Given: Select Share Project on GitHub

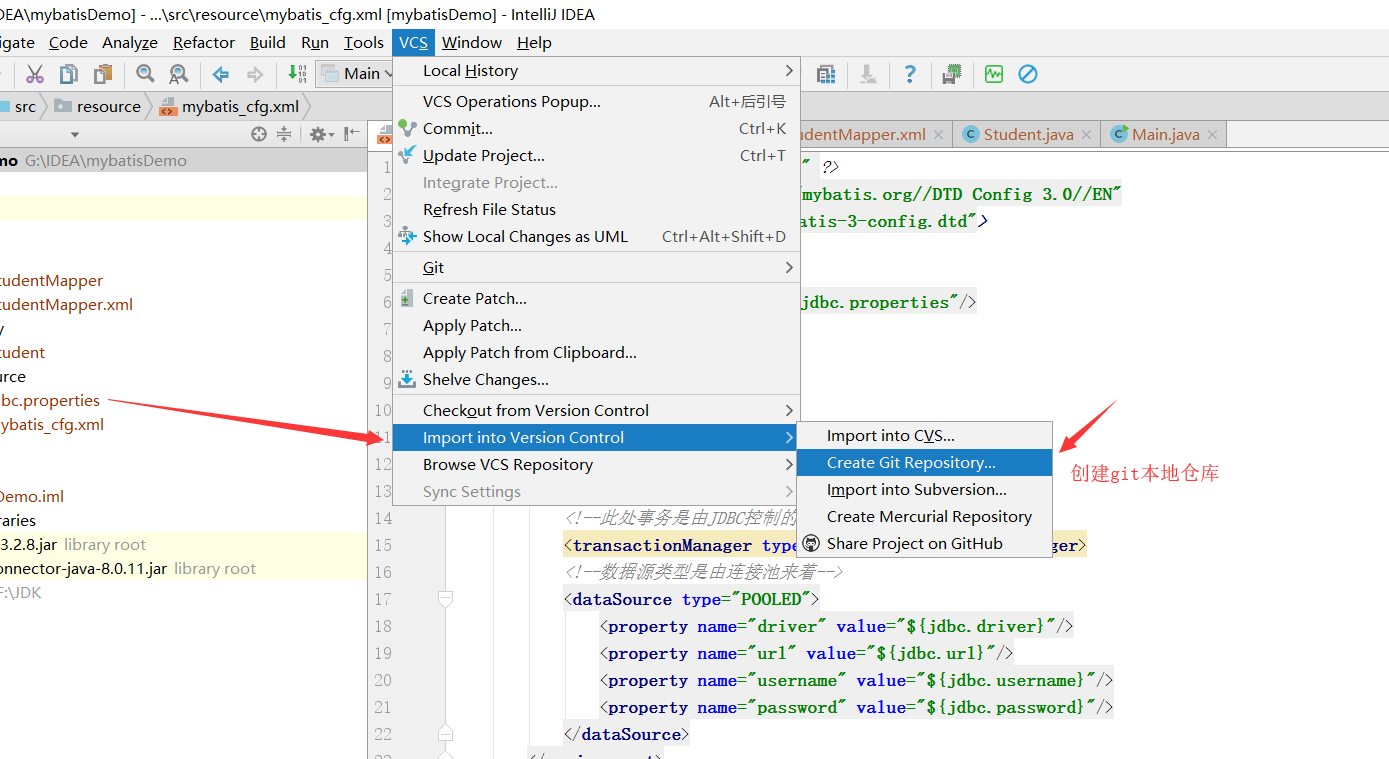Looking at the screenshot, I should point(924,544).
